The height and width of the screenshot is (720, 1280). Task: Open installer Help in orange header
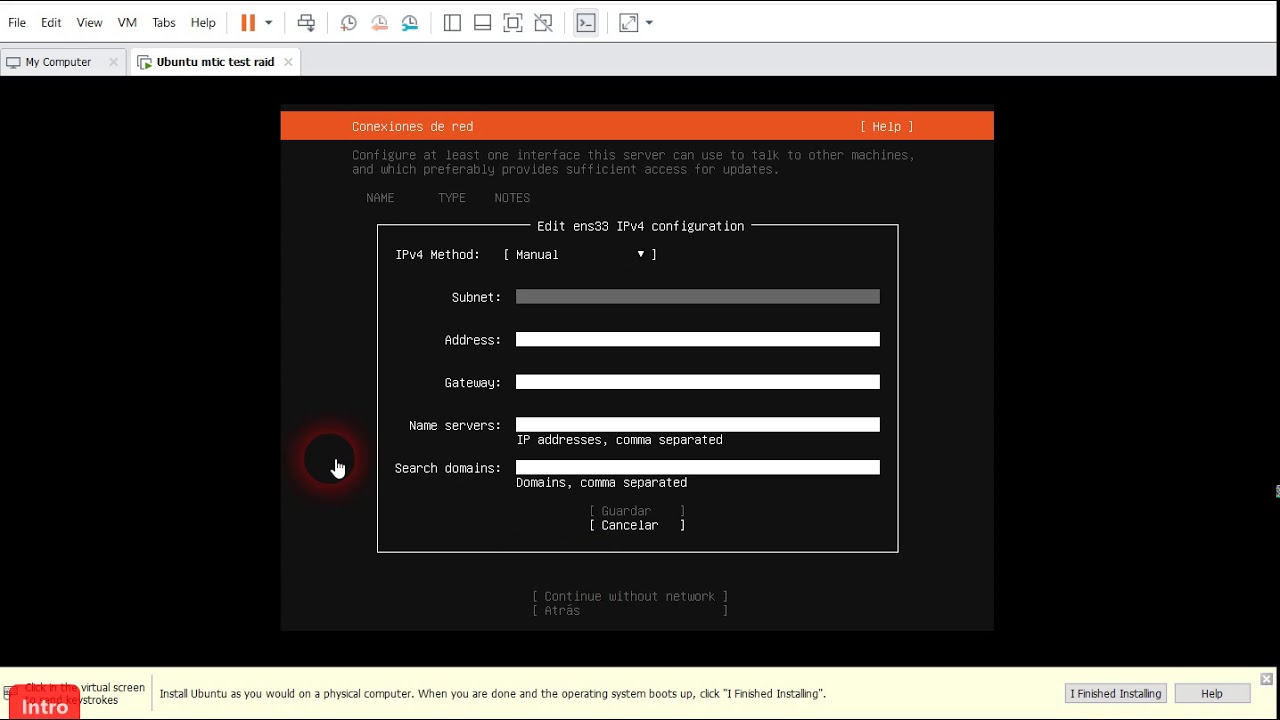(x=887, y=127)
